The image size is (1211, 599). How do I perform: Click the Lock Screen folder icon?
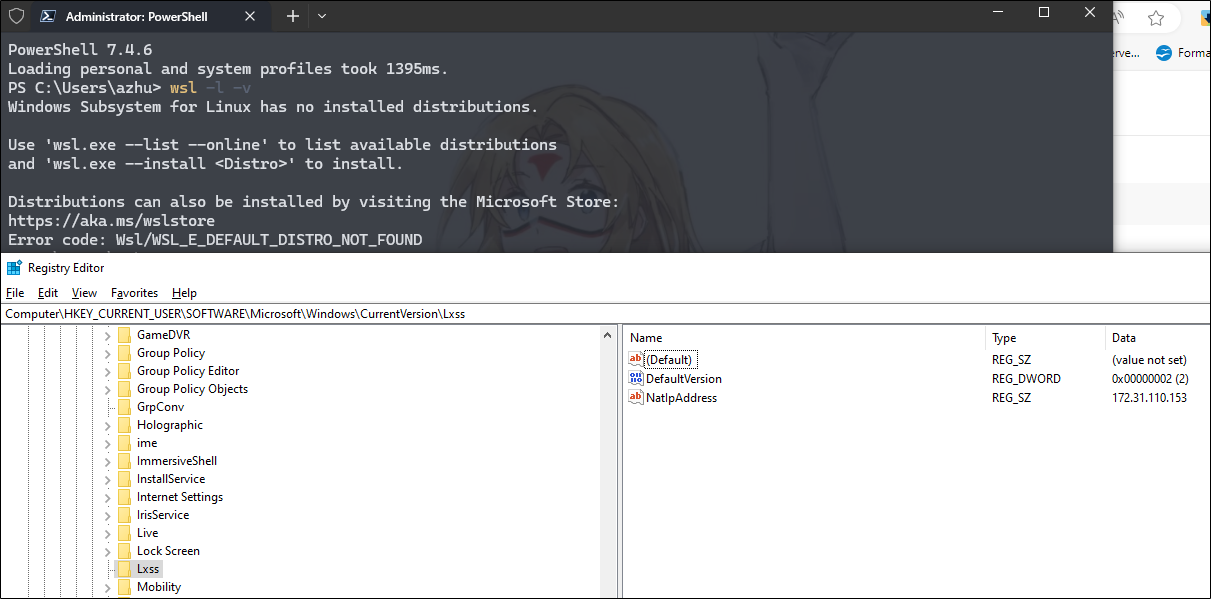(x=124, y=551)
